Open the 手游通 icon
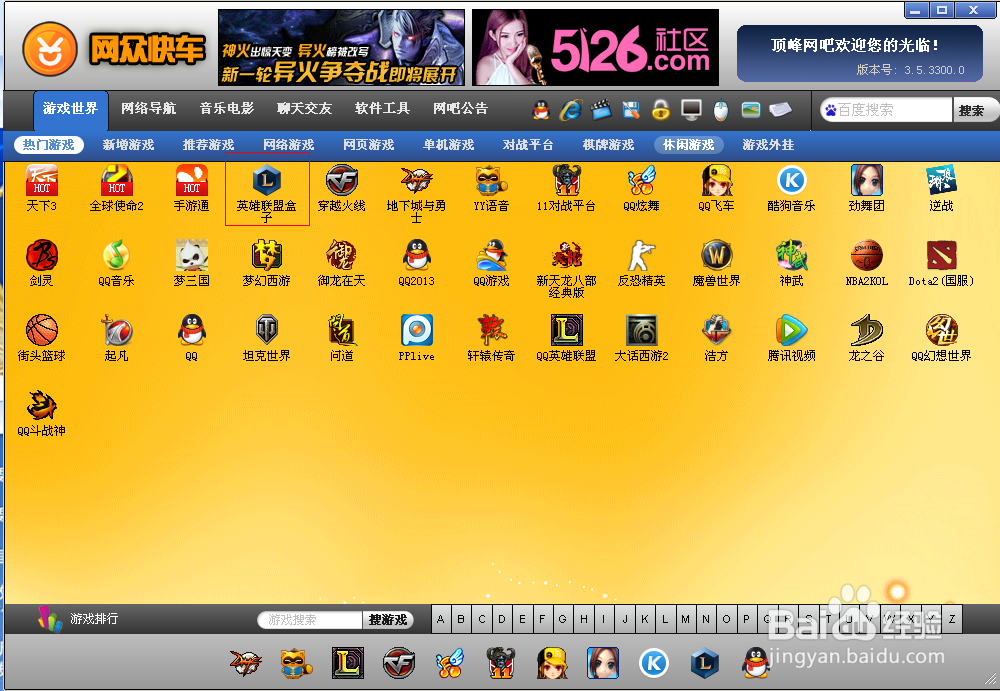Viewport: 1000px width, 691px height. (x=191, y=188)
